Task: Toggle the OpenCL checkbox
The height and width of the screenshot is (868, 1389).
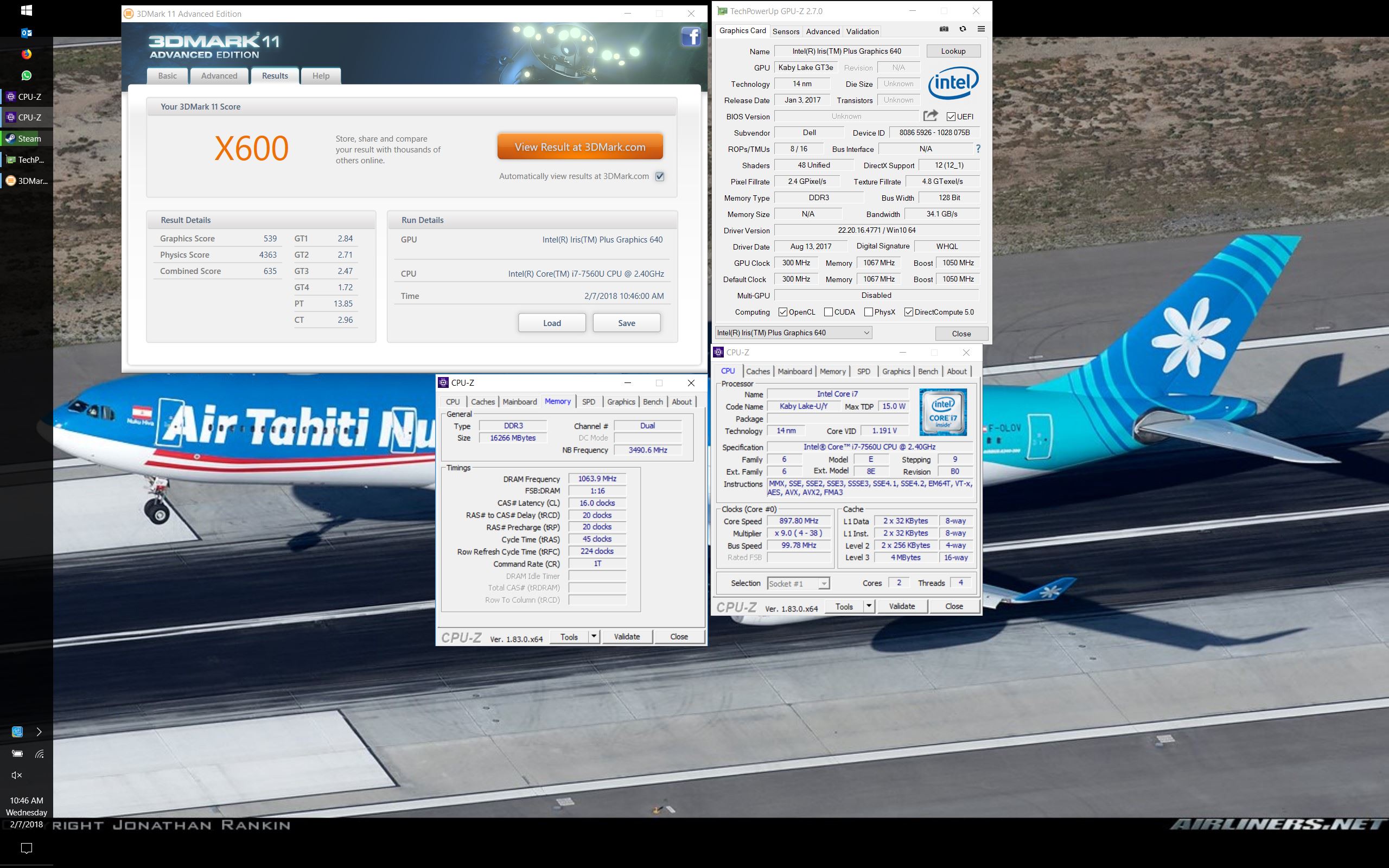Action: pos(782,312)
